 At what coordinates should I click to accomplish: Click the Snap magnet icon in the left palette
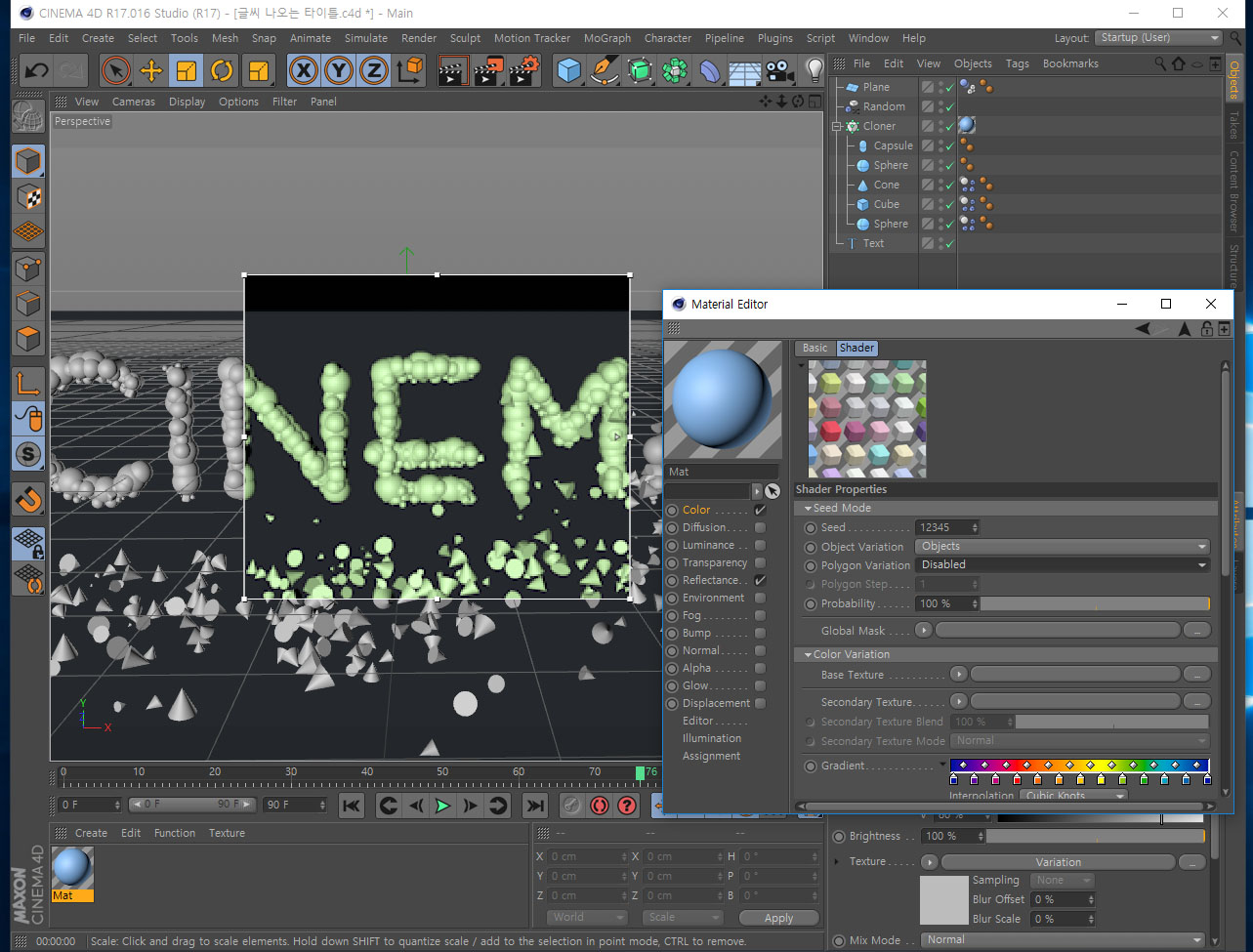[28, 500]
